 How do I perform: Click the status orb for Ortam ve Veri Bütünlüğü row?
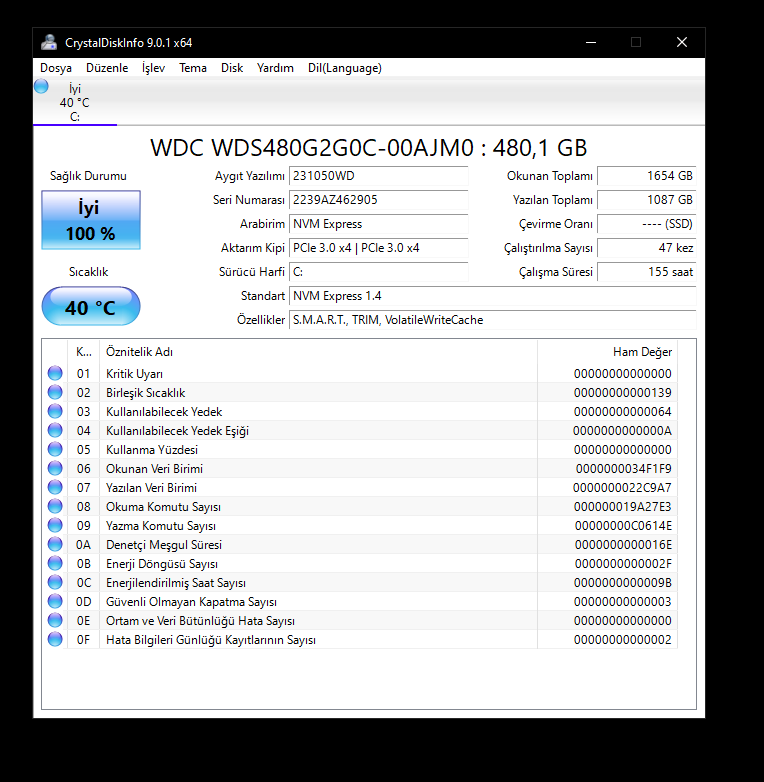click(55, 620)
